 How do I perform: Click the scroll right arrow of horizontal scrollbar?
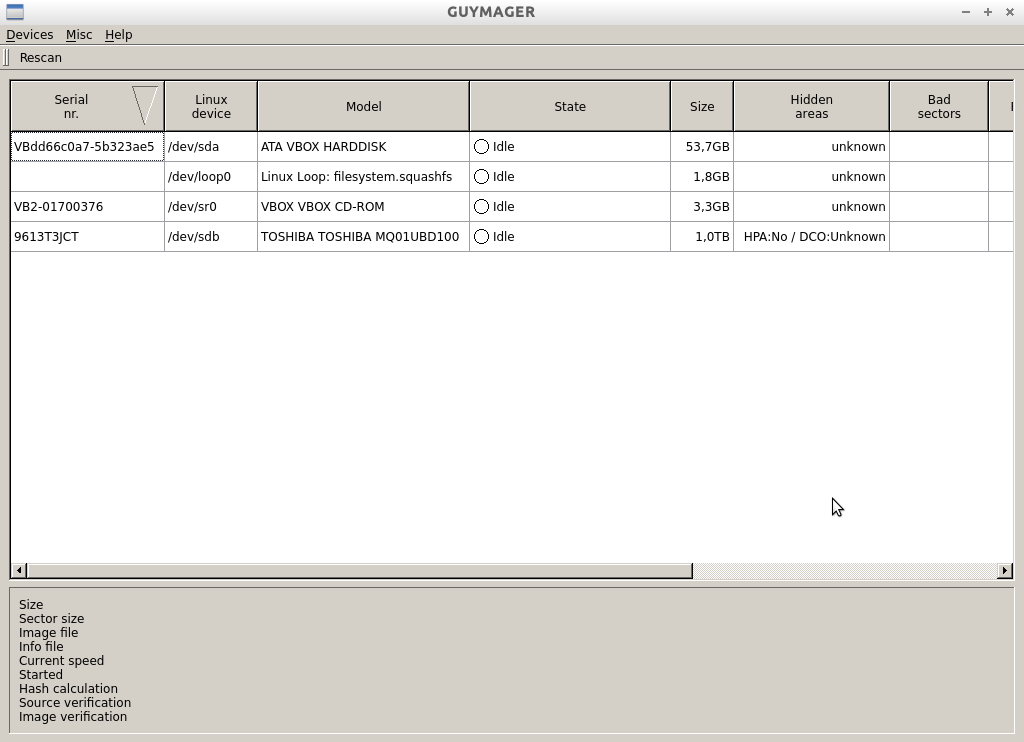click(x=1004, y=570)
